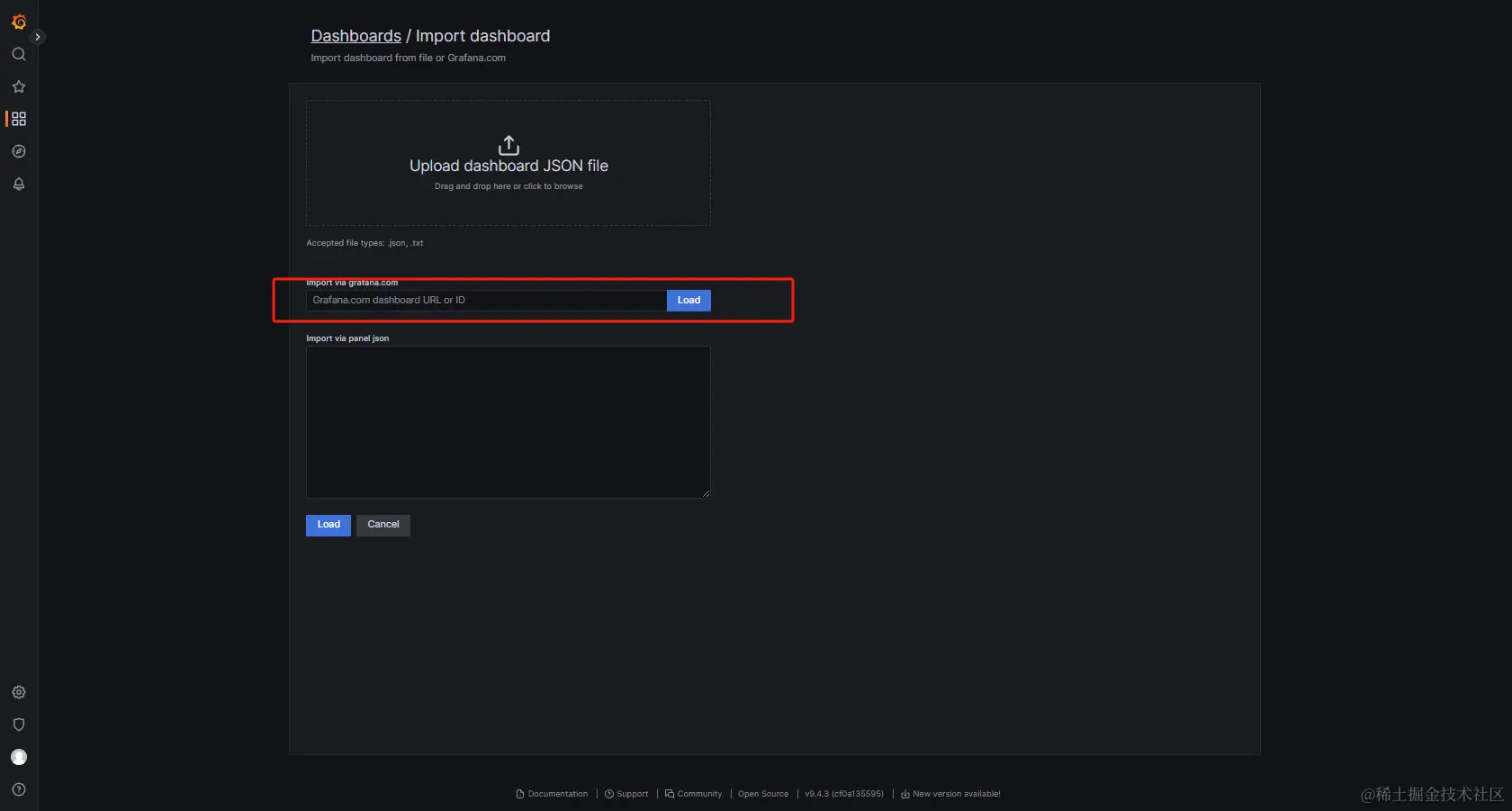Click the Import via panel json label
This screenshot has height=811, width=1512.
point(347,338)
